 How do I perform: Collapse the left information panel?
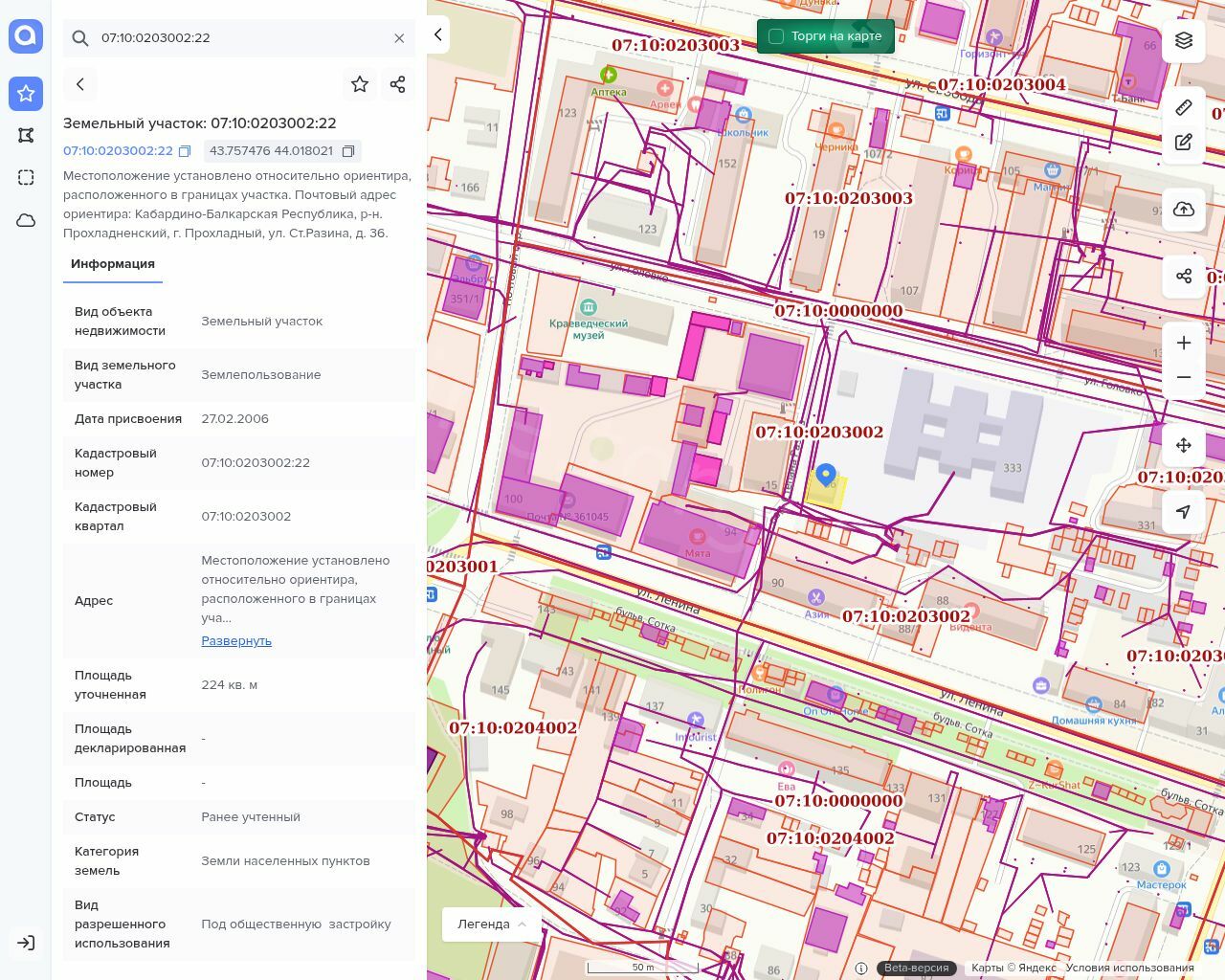point(438,35)
